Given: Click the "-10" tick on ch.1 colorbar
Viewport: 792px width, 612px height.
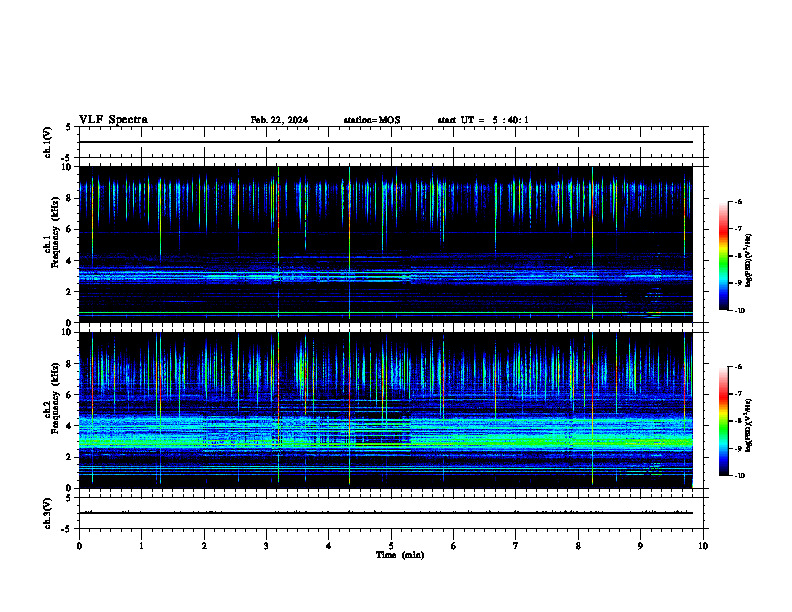Looking at the screenshot, I should pos(740,311).
